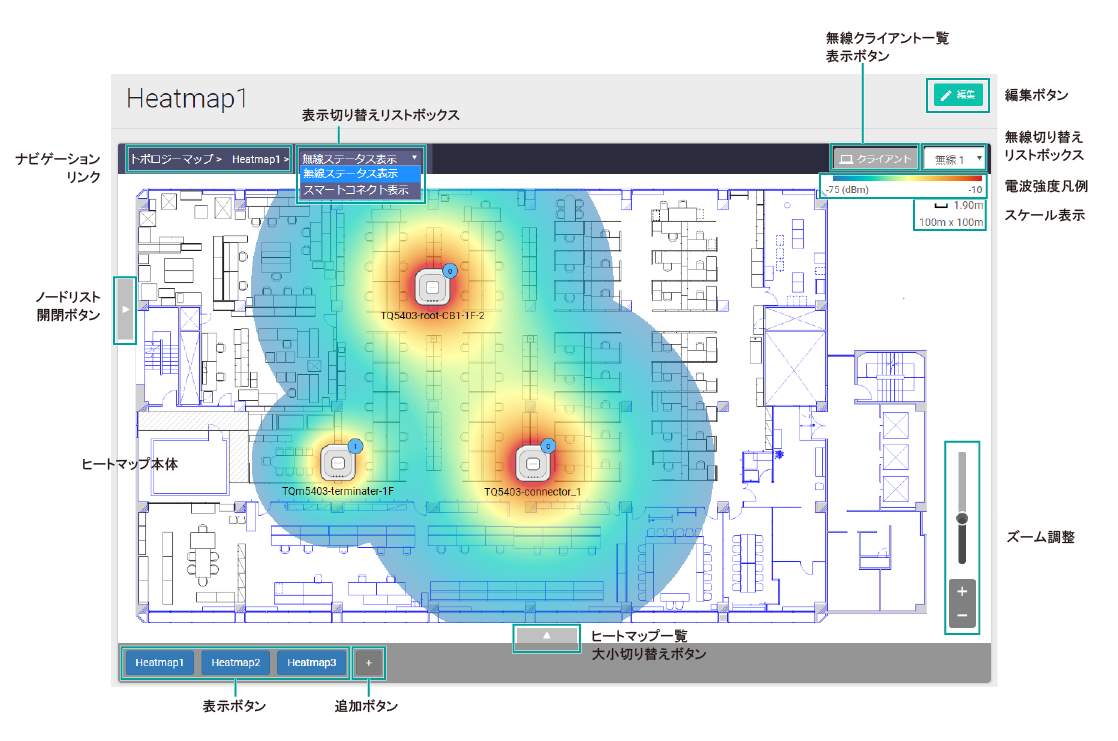The image size is (1118, 741).
Task: Click the TQ5403-root-CB1-1F-2 label text
Action: point(432,315)
